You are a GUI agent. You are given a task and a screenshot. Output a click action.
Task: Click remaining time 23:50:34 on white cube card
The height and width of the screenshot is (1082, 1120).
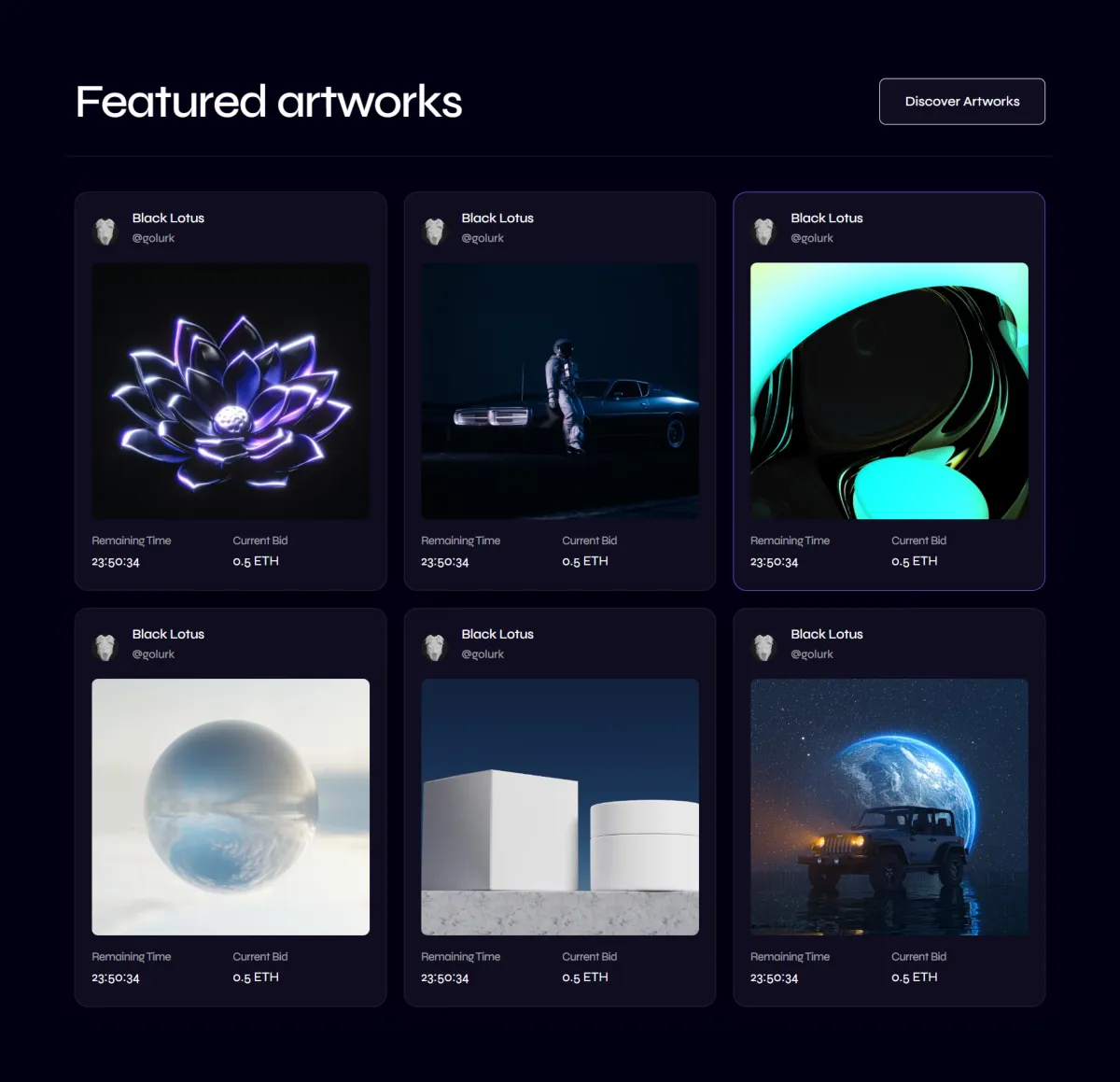(445, 978)
